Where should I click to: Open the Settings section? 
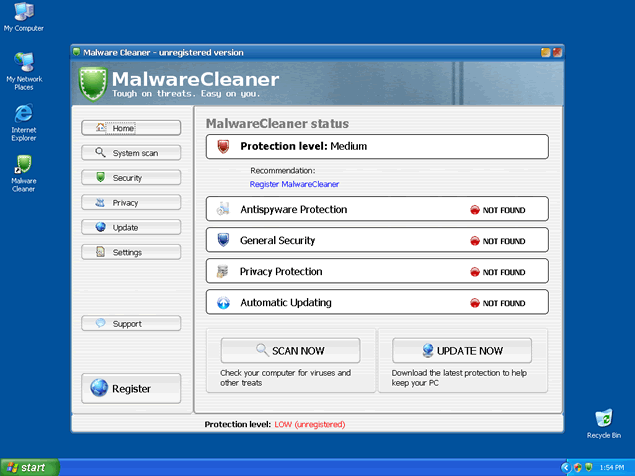[x=131, y=252]
